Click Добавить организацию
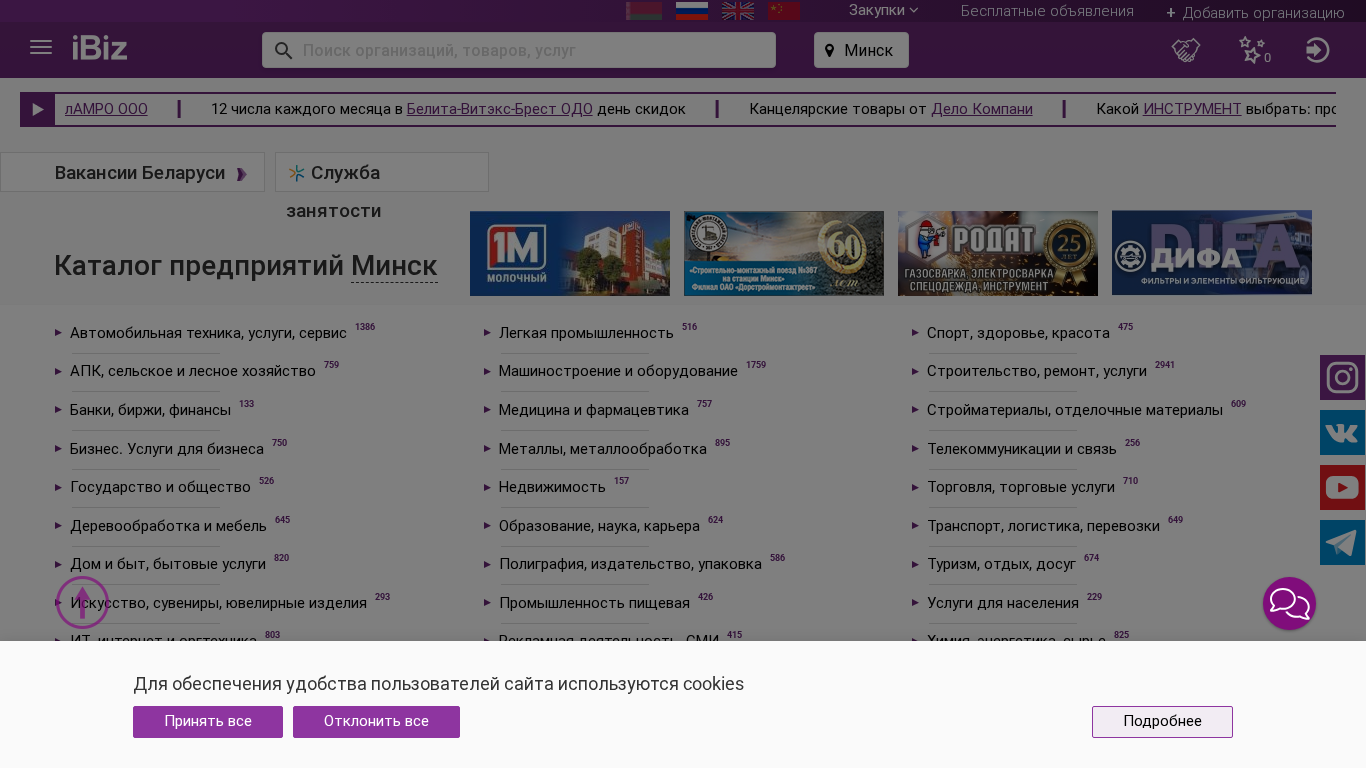This screenshot has height=768, width=1366. coord(1255,13)
